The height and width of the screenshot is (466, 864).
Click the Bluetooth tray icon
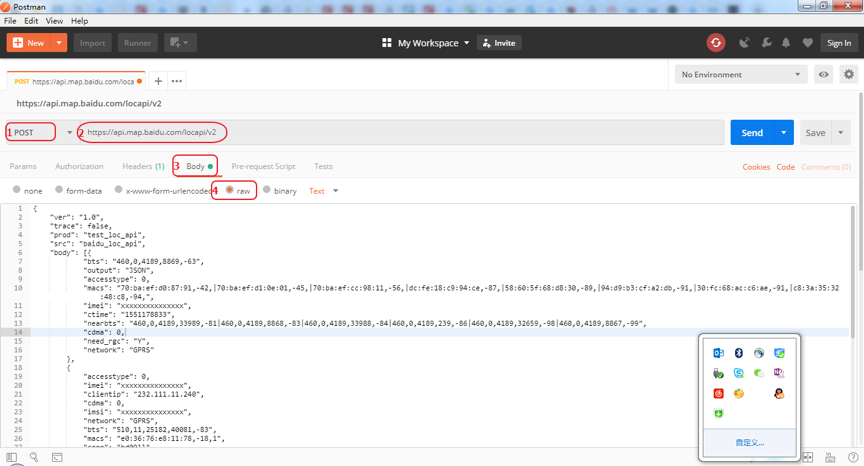pyautogui.click(x=738, y=353)
